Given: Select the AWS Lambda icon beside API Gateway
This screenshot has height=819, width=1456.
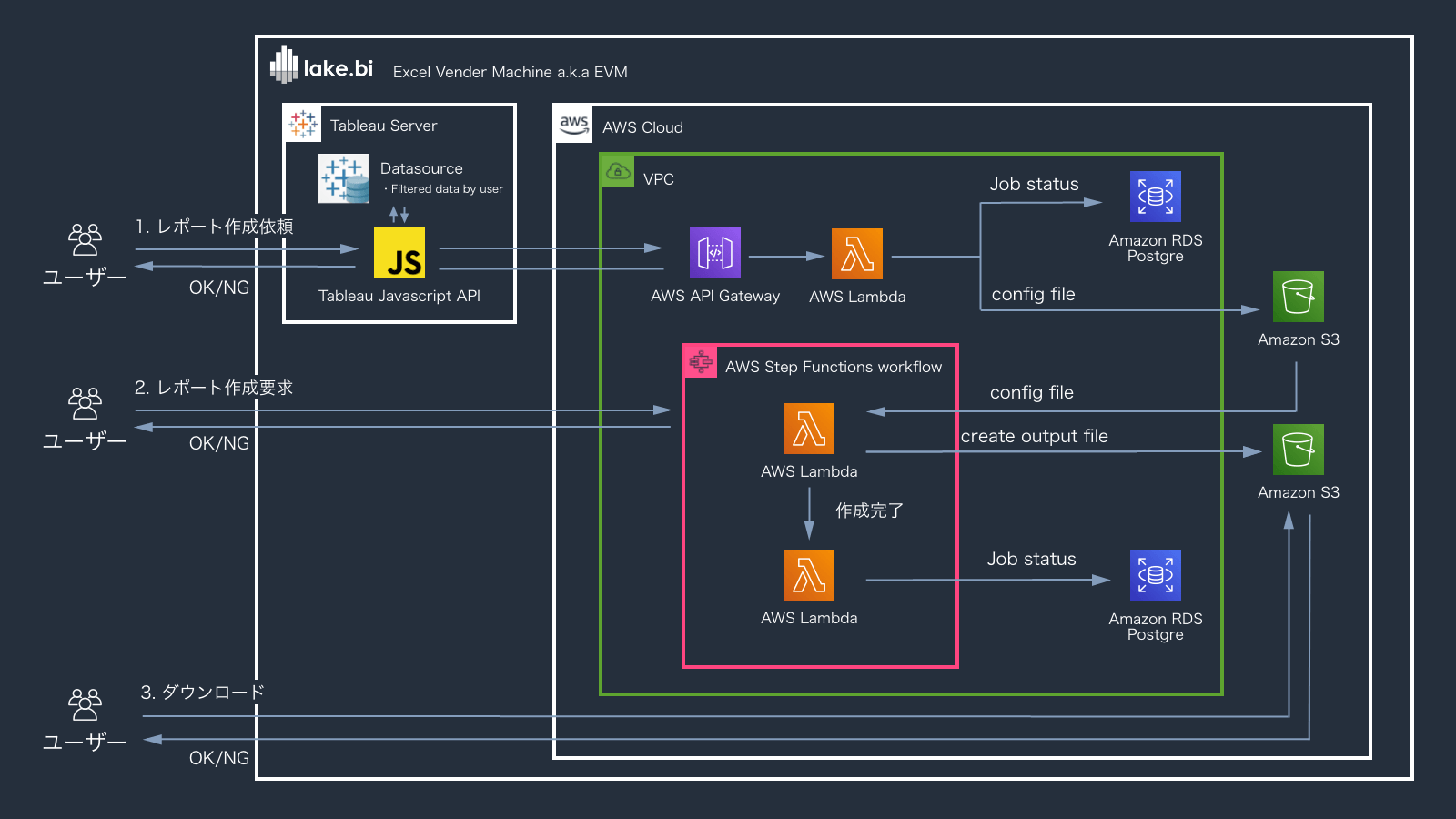Looking at the screenshot, I should (857, 254).
